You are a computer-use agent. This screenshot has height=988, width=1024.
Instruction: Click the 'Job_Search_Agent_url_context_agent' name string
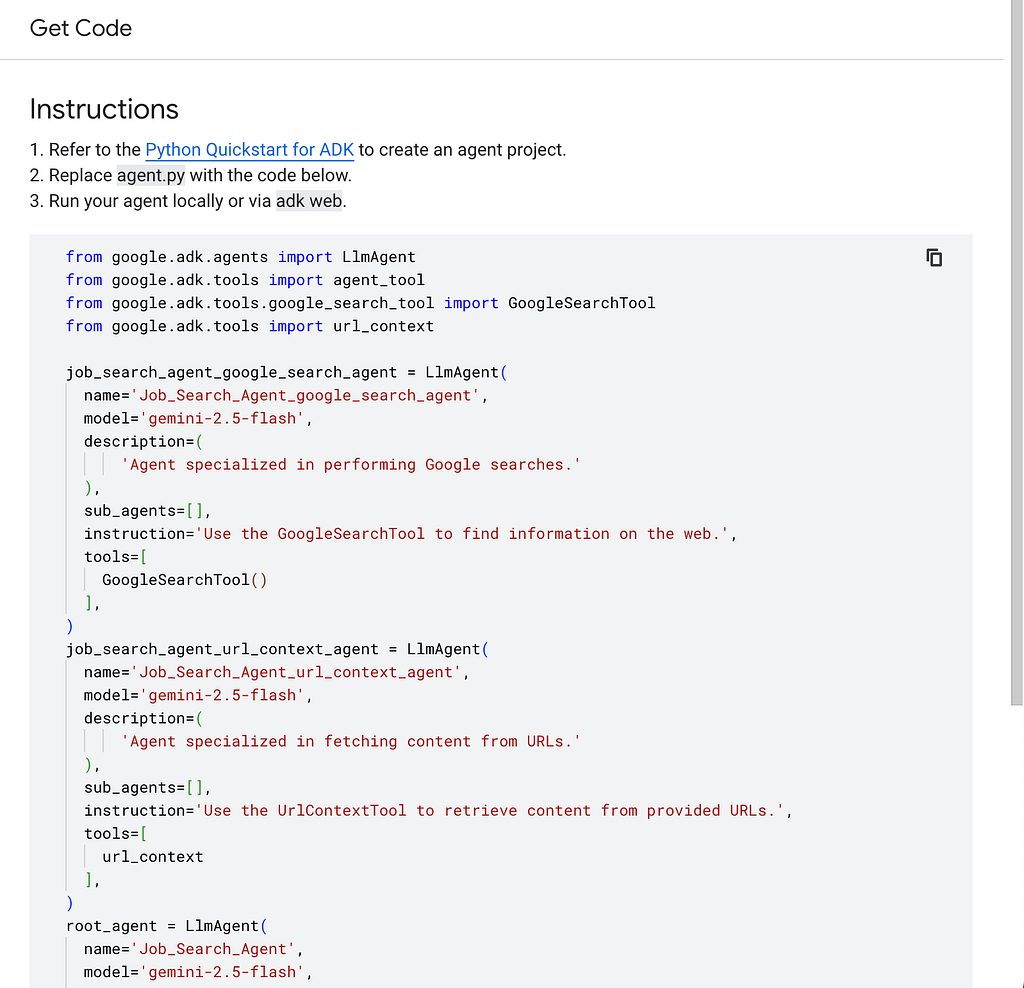296,672
